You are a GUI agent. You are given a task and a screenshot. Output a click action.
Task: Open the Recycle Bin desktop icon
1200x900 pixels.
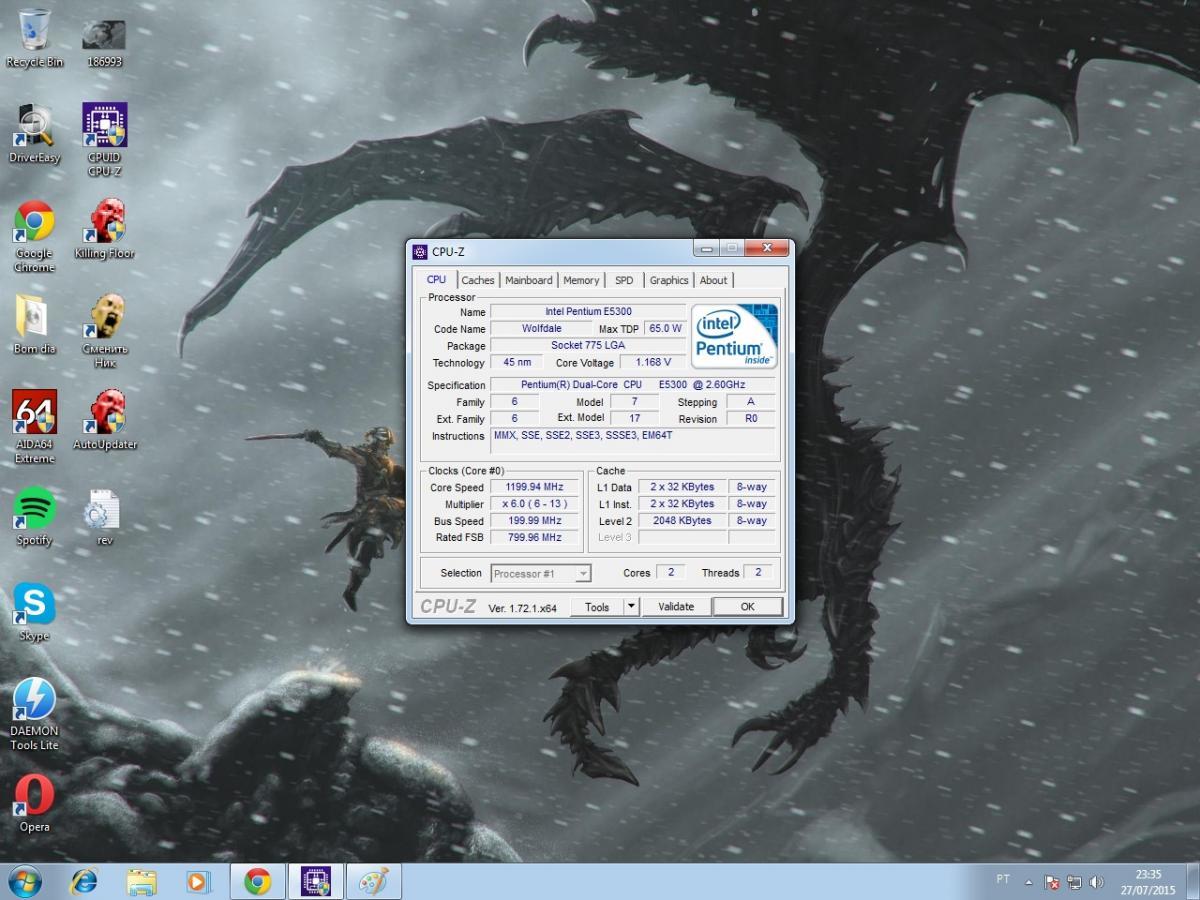tap(34, 38)
